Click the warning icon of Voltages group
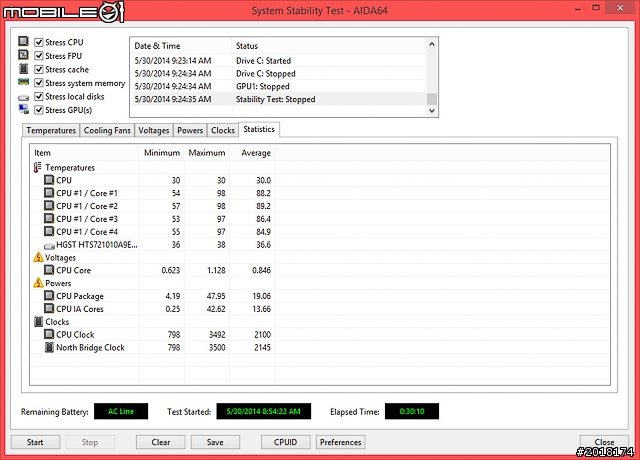Screen dimensions: 640x460 (38, 257)
